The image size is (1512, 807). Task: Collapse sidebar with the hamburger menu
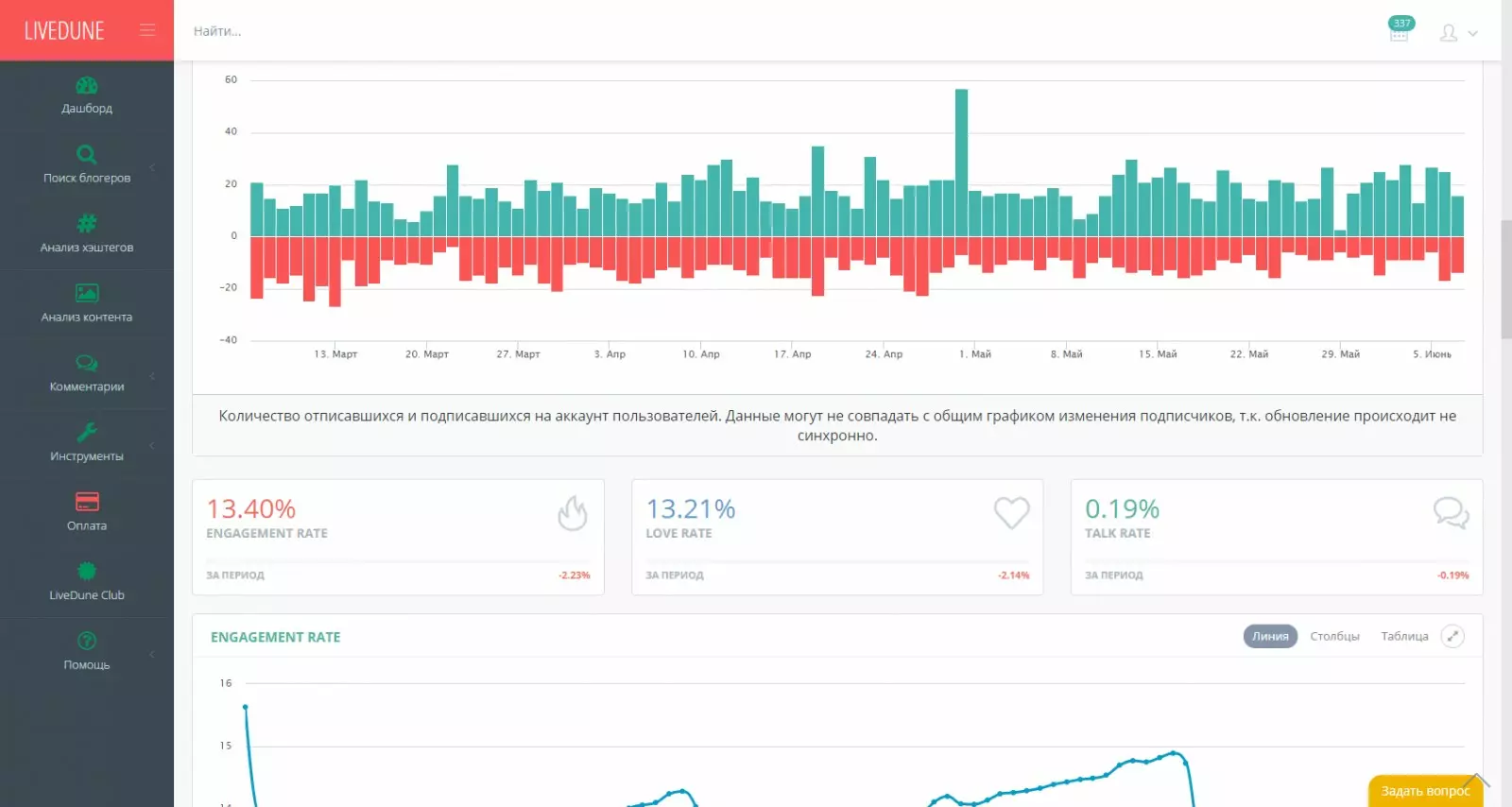[147, 30]
